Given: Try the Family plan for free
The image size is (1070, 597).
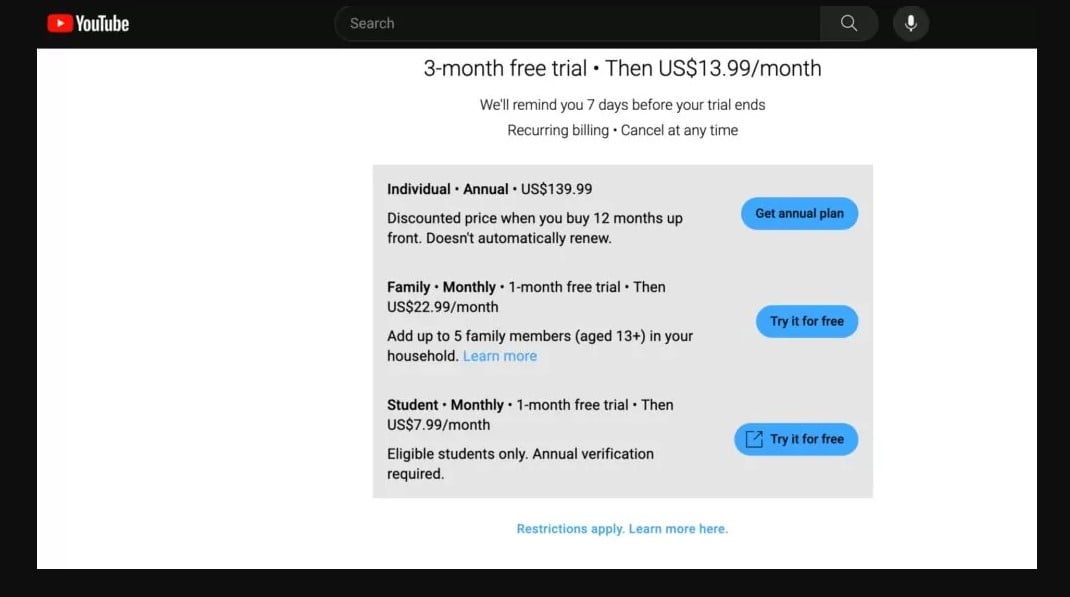Looking at the screenshot, I should pyautogui.click(x=806, y=321).
